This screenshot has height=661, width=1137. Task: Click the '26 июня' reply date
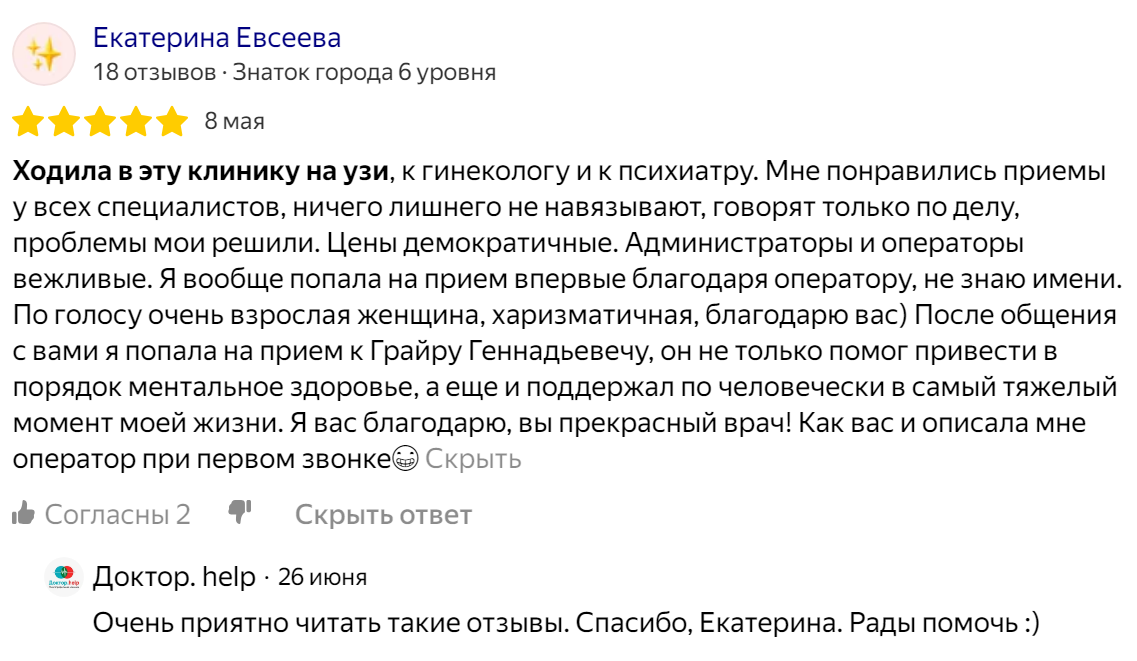click(x=322, y=578)
